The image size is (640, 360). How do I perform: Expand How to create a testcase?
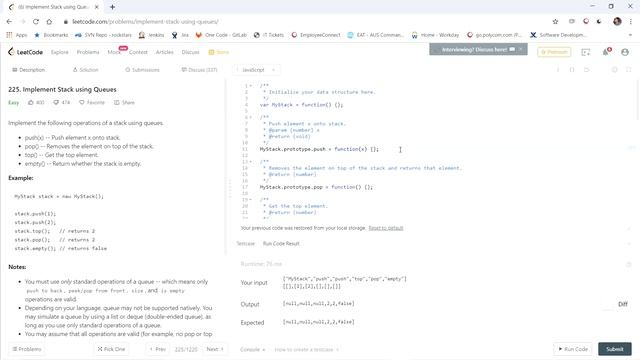click(x=307, y=349)
